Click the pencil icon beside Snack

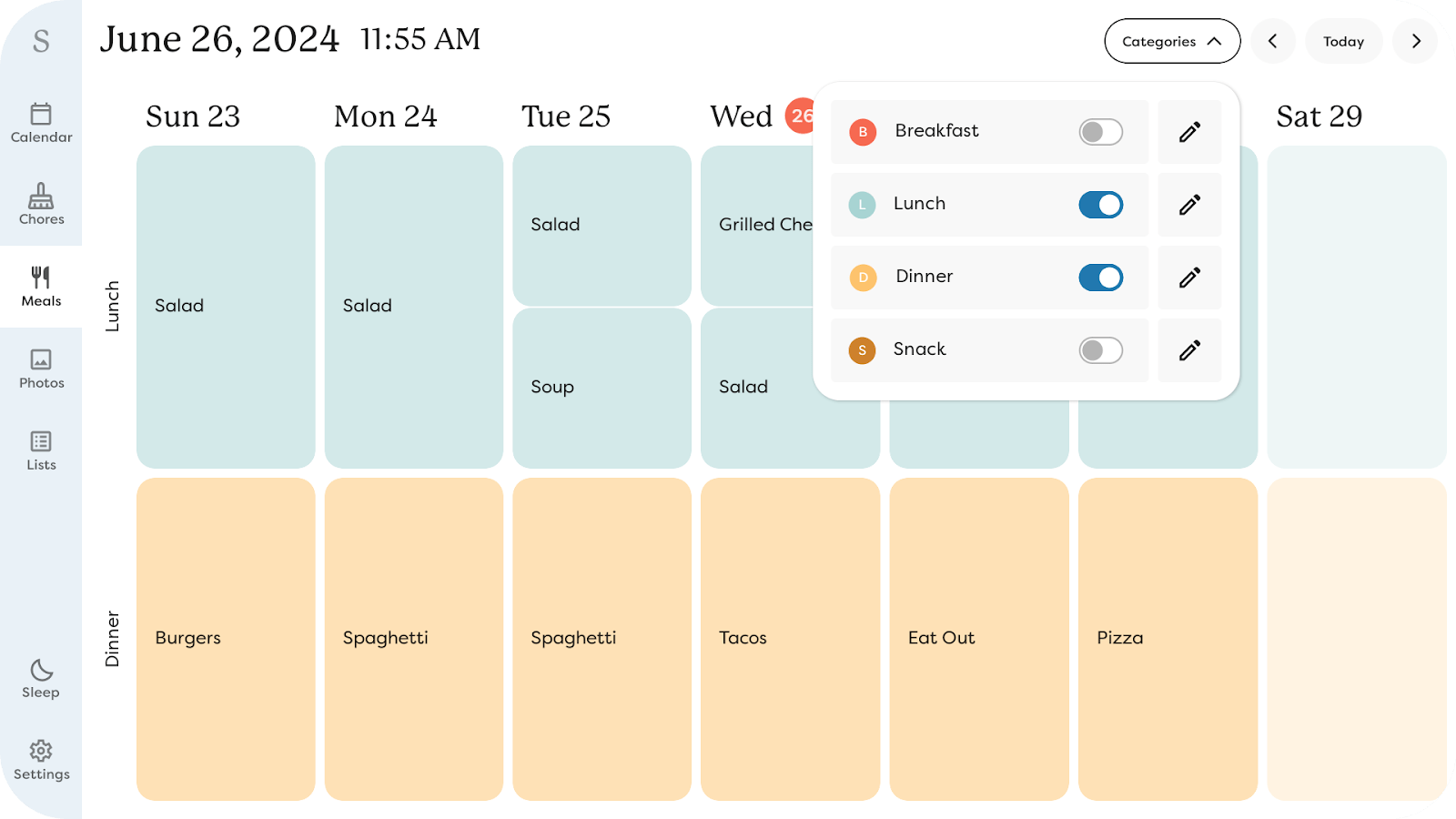tap(1189, 350)
